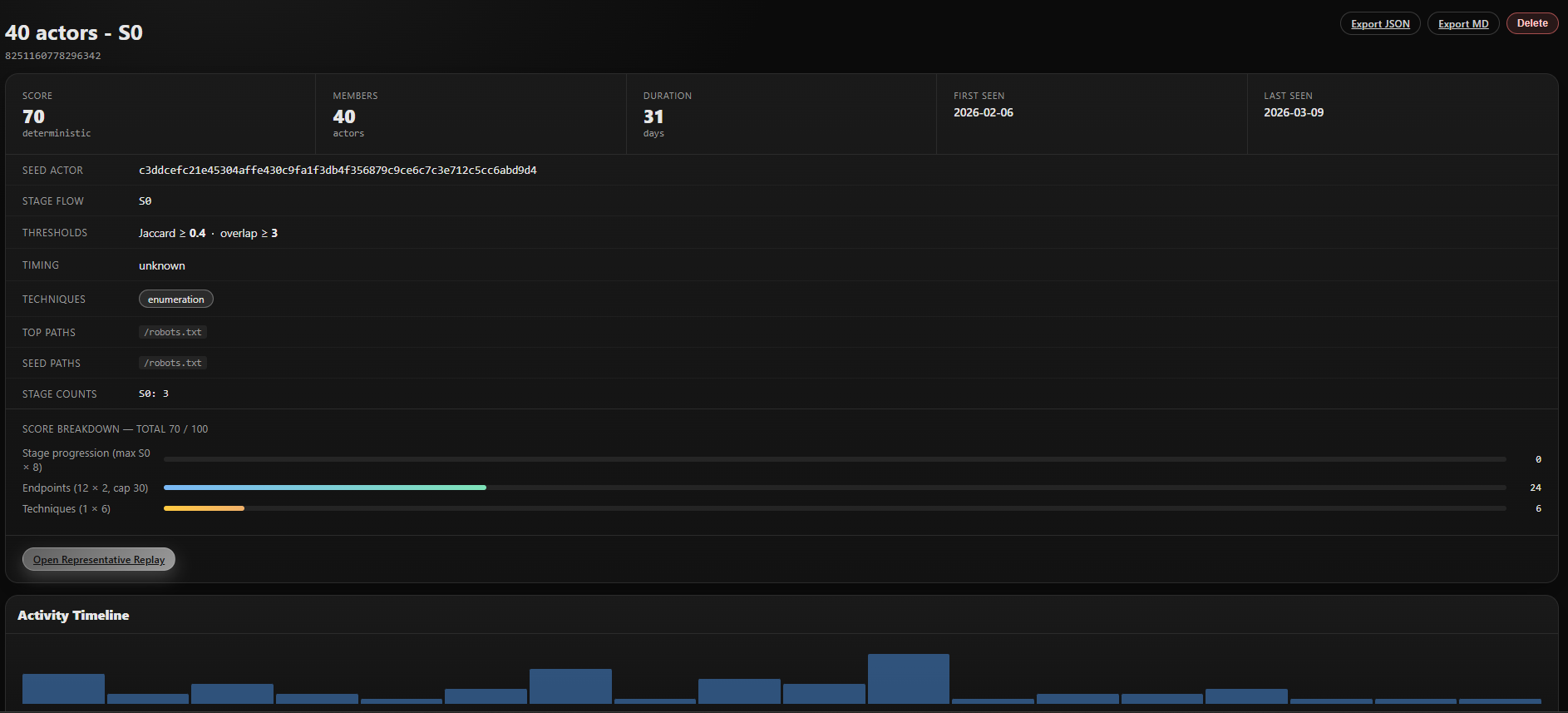Click the Stage progression score bar
The image size is (1568, 713).
835,459
